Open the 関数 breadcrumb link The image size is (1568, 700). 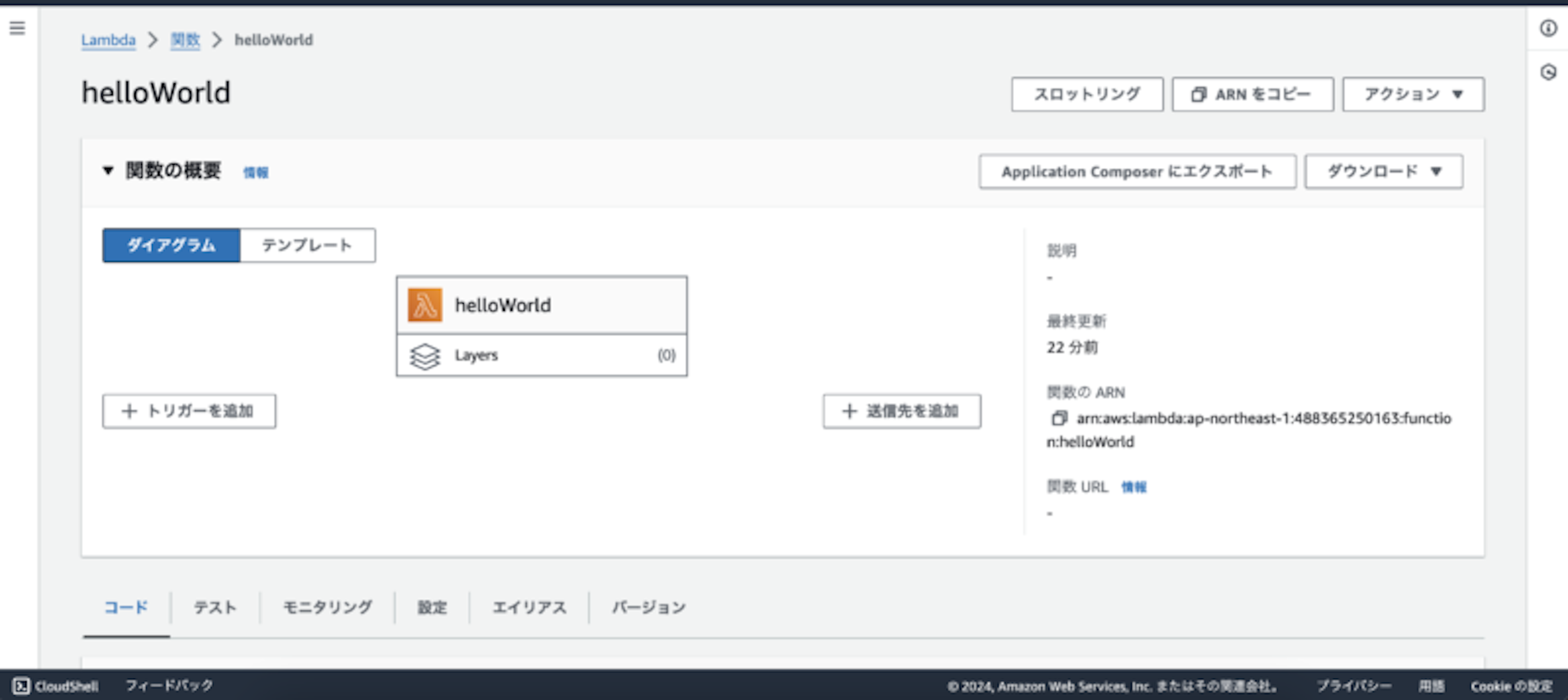tap(185, 40)
